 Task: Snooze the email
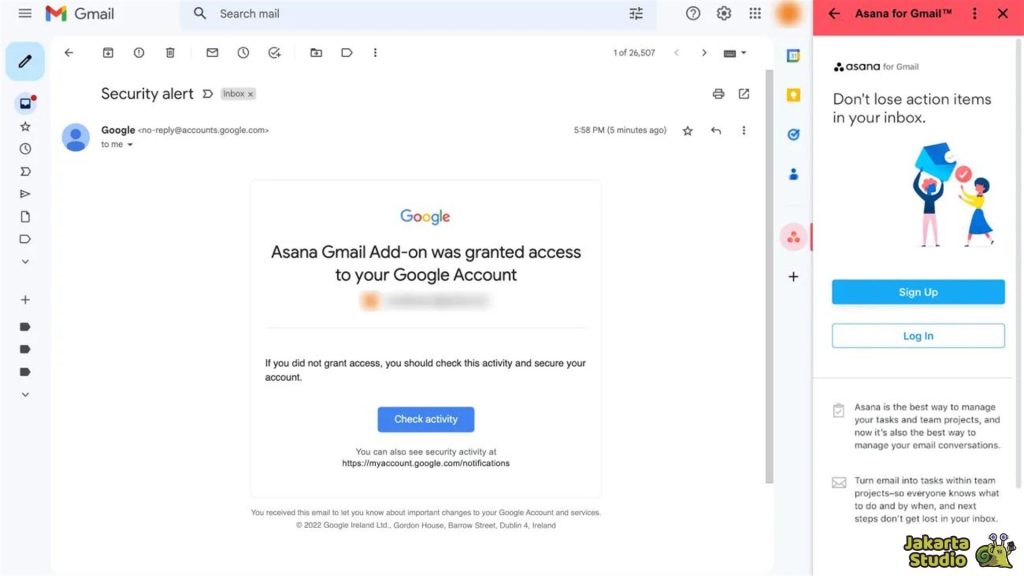pos(242,52)
